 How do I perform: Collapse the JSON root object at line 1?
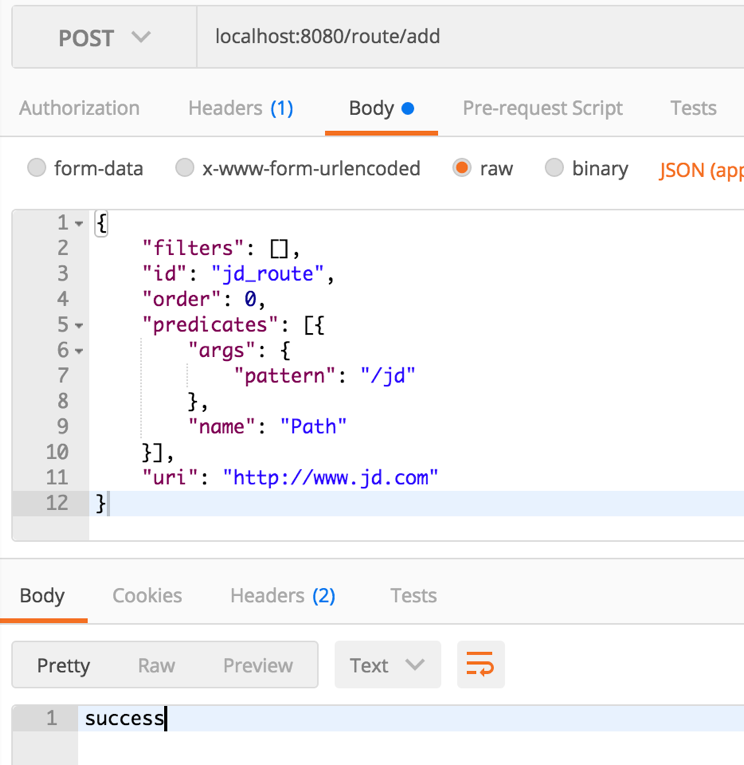pyautogui.click(x=80, y=223)
